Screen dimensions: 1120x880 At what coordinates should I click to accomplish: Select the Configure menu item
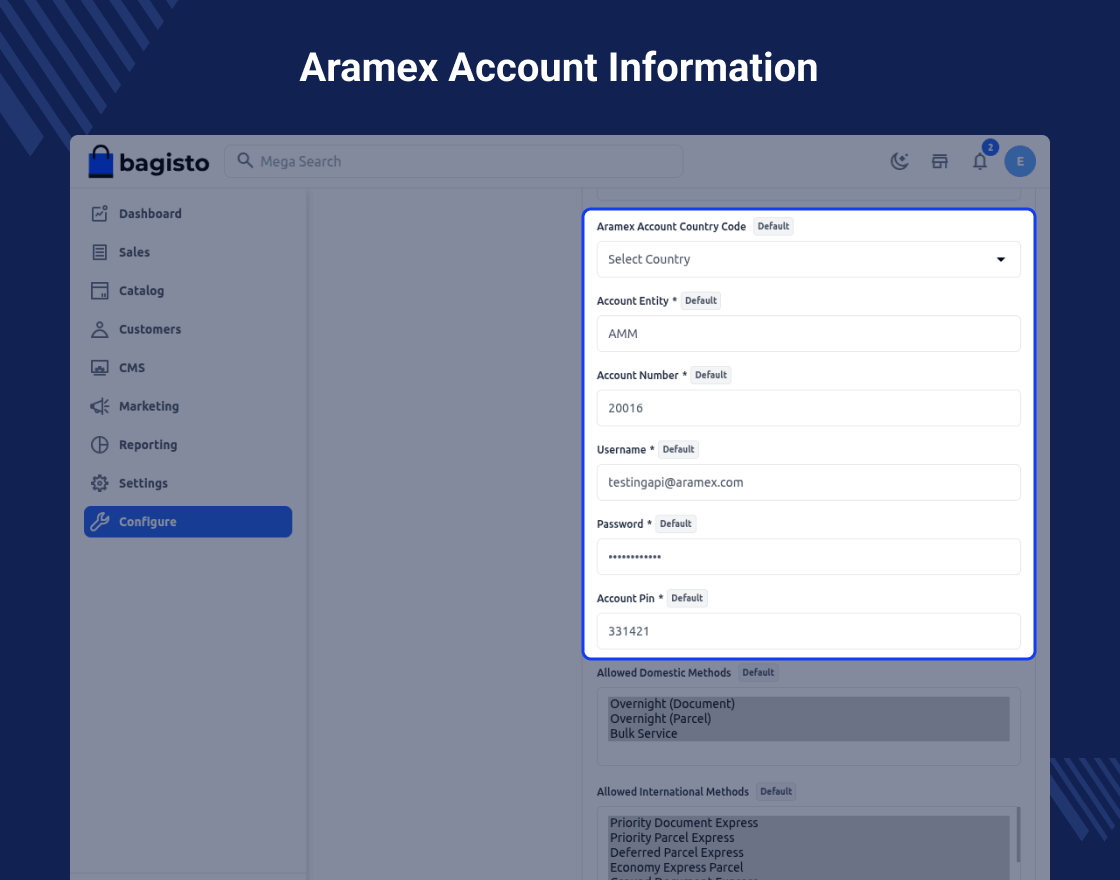(188, 522)
